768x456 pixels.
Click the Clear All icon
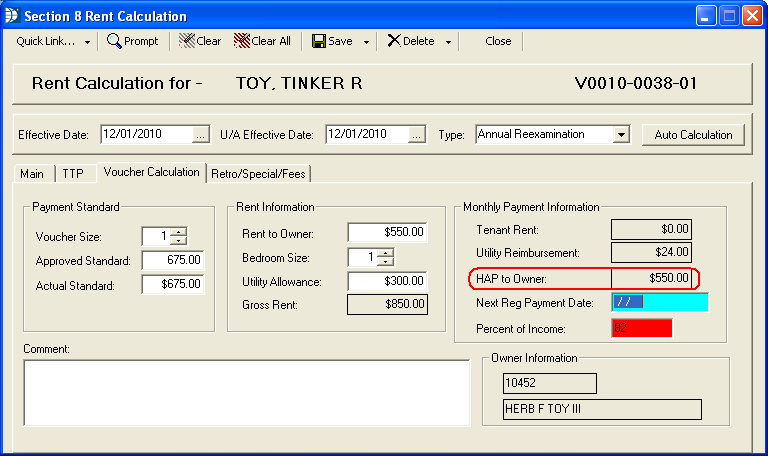[x=241, y=41]
